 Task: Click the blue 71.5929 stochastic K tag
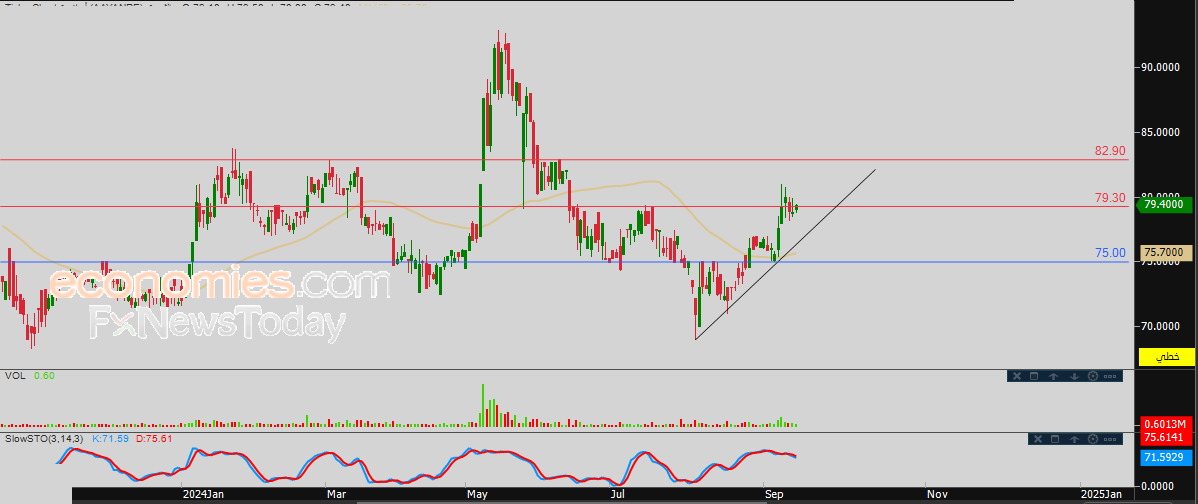click(x=1167, y=457)
